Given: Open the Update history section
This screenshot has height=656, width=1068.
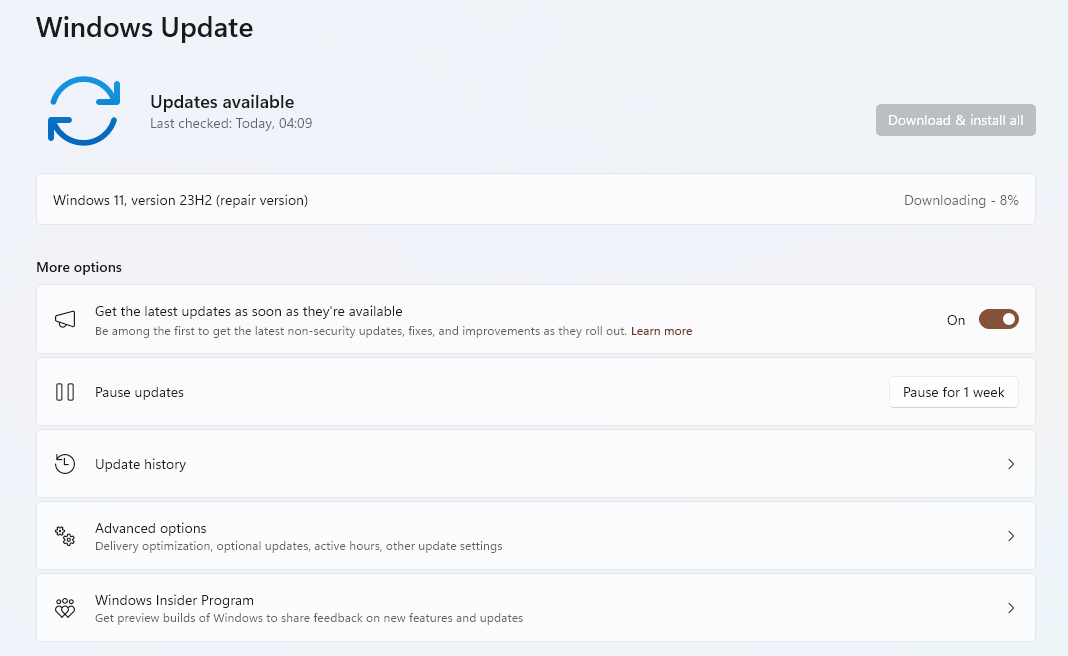Looking at the screenshot, I should [x=141, y=464].
